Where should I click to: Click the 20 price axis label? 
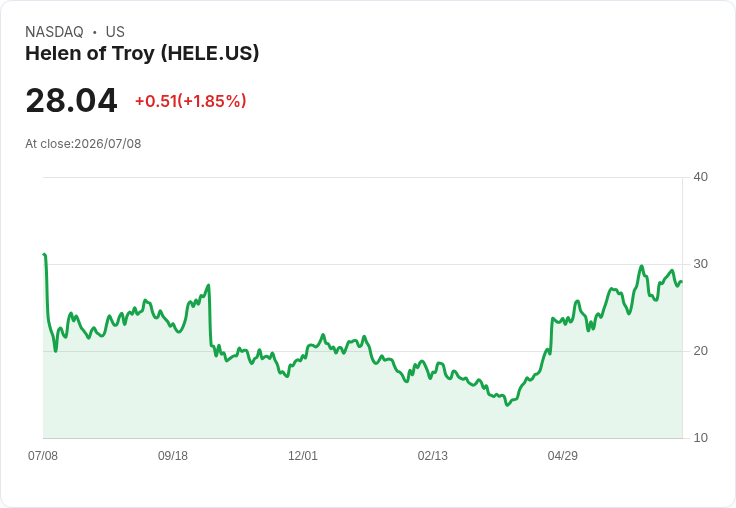point(700,351)
